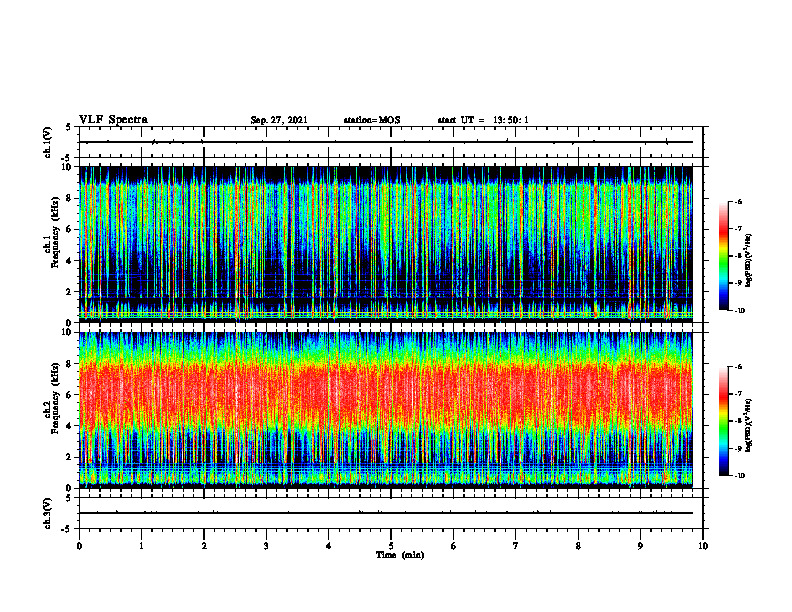Click the time axis tick label '5'
This screenshot has width=792, height=612.
point(391,546)
